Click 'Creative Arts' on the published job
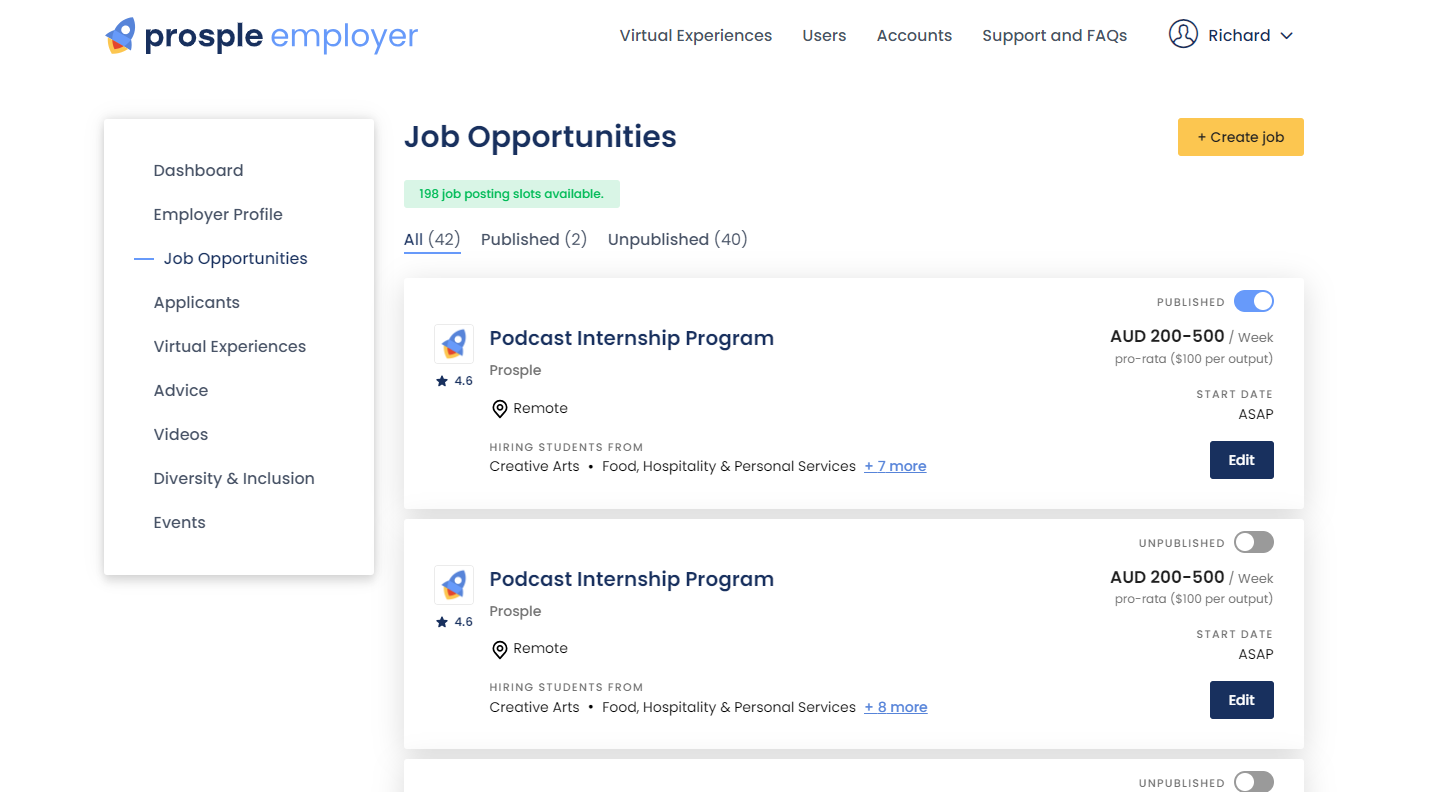Viewport: 1431px width, 792px height. pos(534,466)
